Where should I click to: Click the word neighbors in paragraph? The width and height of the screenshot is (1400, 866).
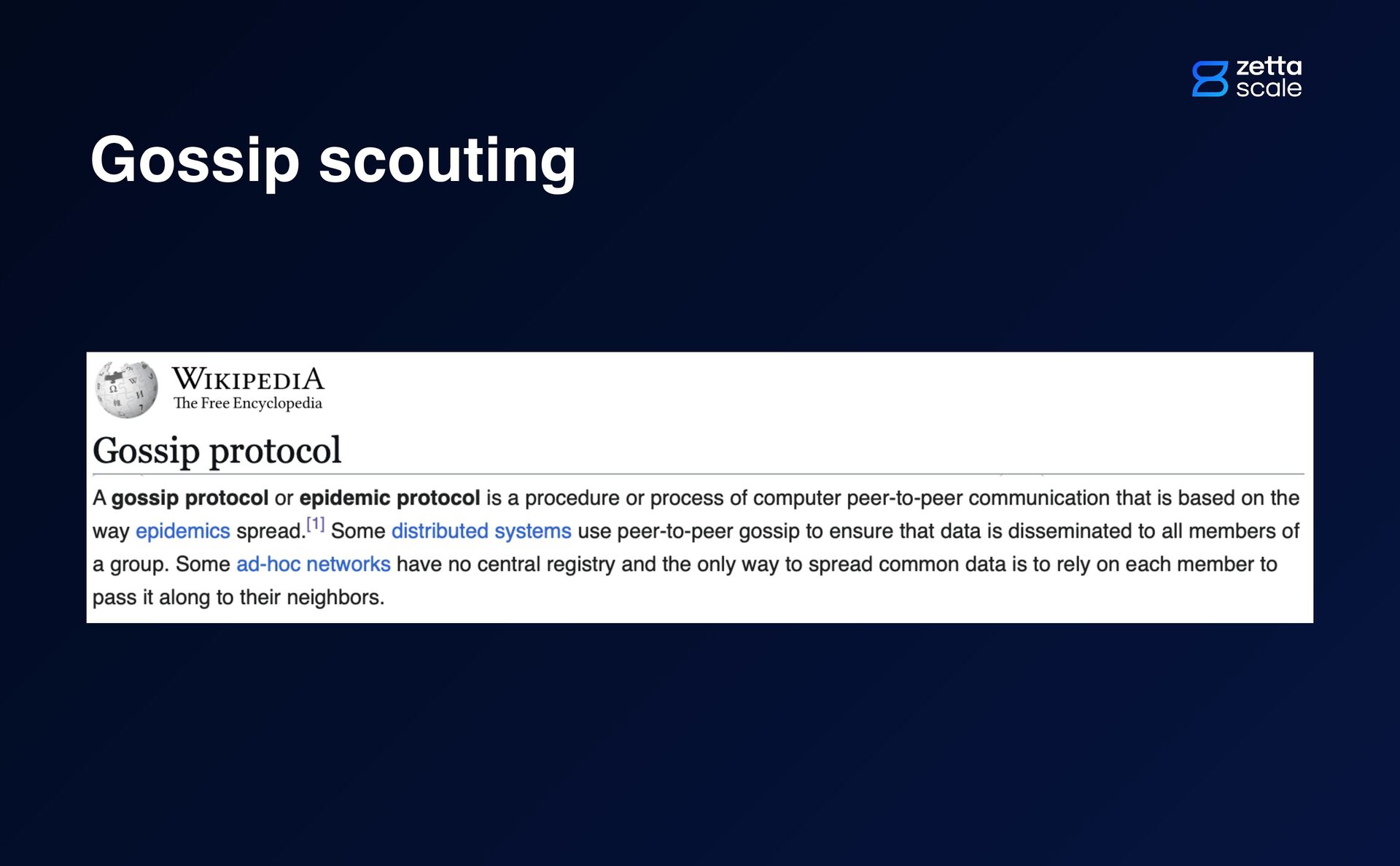[x=334, y=597]
